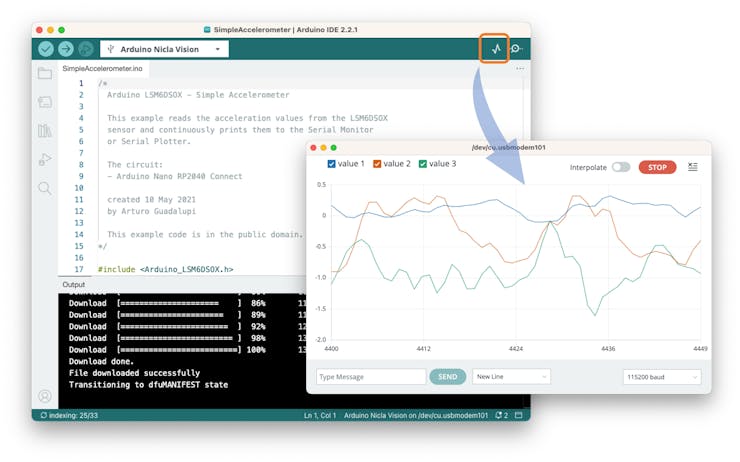Click board port status text in status bar

pos(416,415)
